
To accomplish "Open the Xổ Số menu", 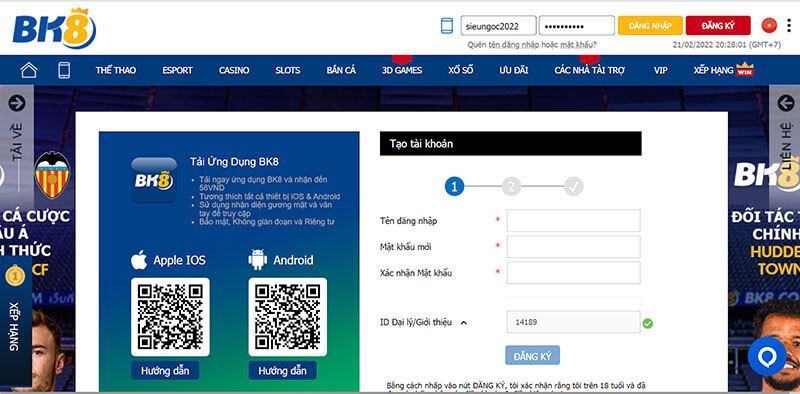I will [x=461, y=70].
